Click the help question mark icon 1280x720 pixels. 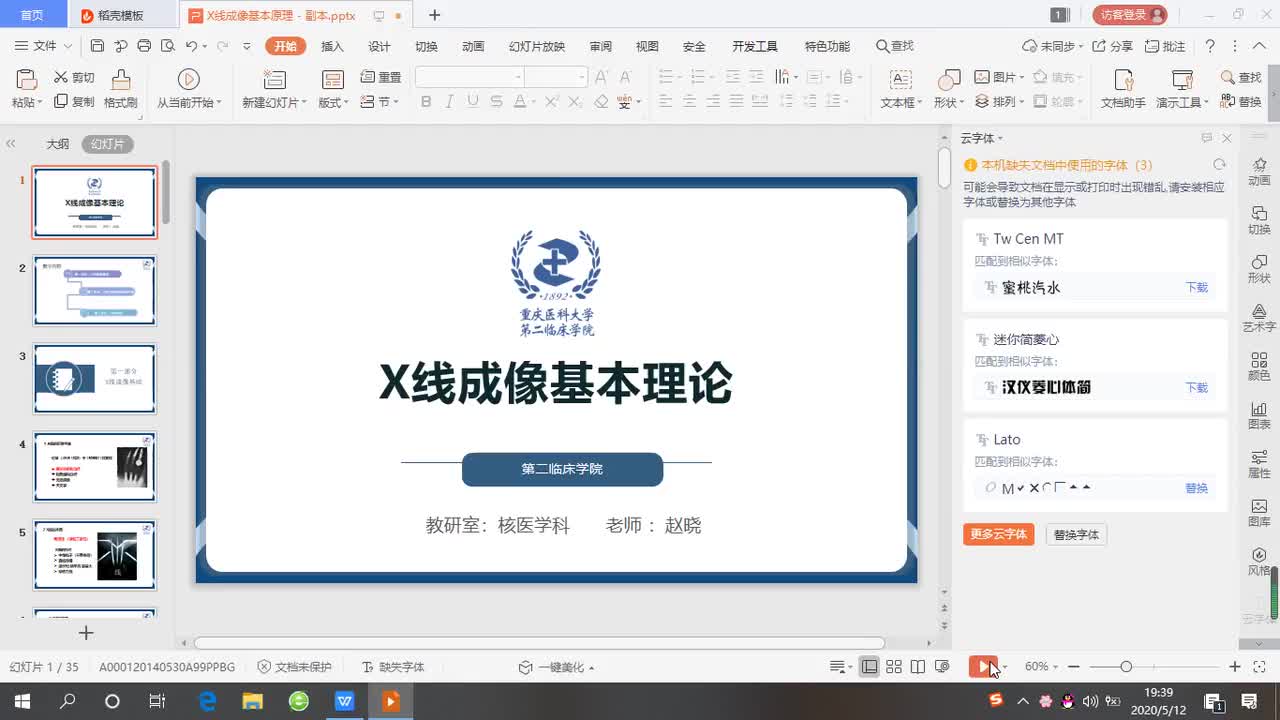(x=1210, y=46)
